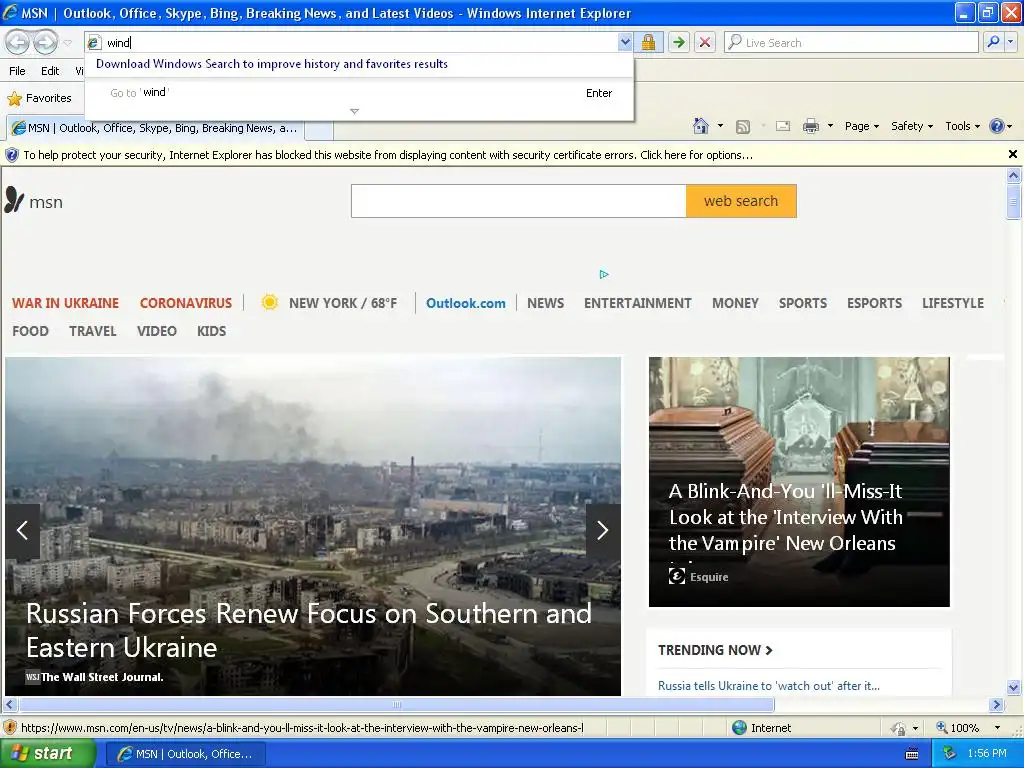Open the Page menu
The height and width of the screenshot is (768, 1024).
(x=861, y=126)
